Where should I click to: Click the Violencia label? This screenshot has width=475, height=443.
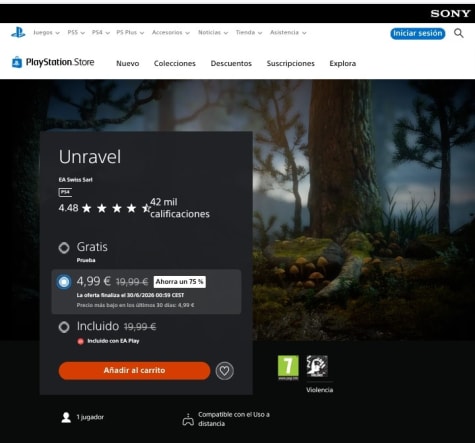click(x=320, y=390)
